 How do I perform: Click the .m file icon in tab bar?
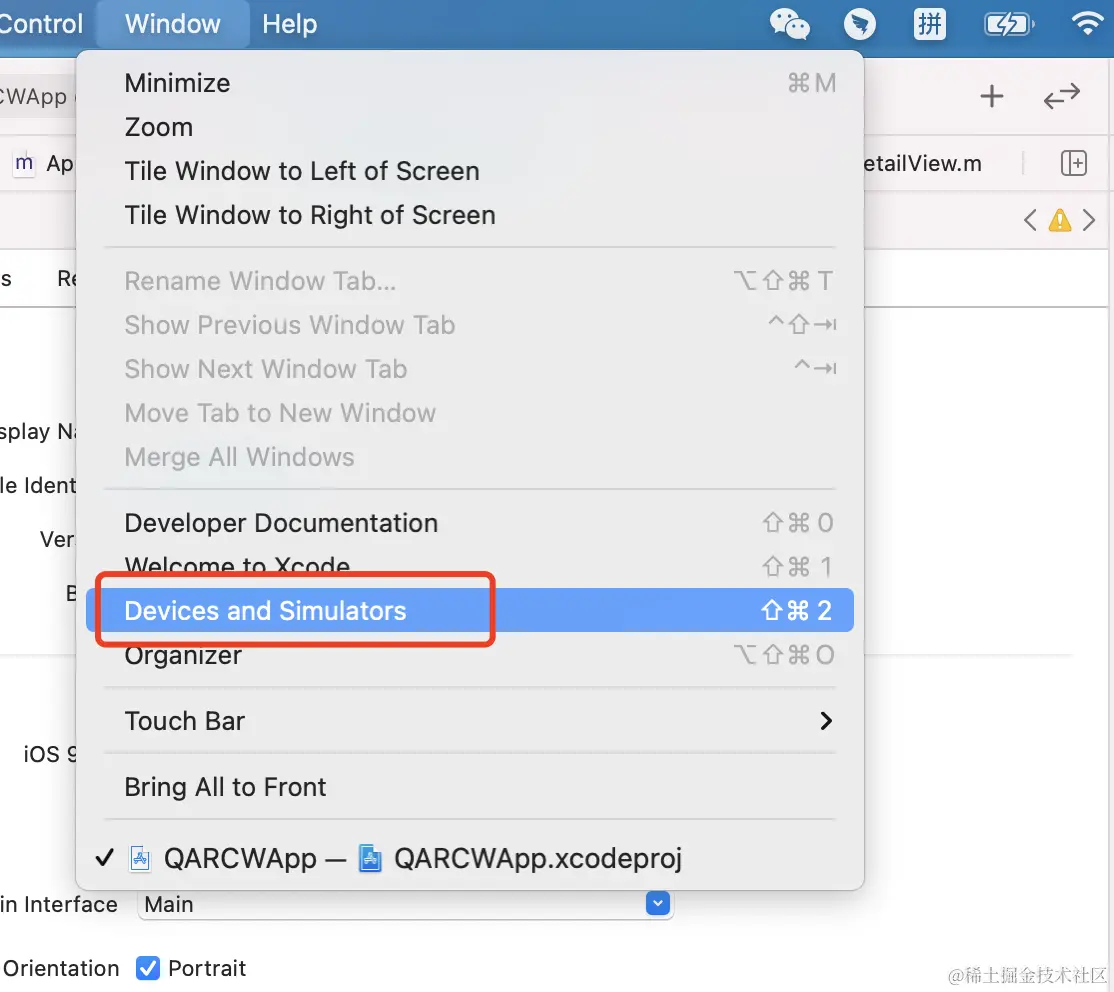tap(24, 163)
